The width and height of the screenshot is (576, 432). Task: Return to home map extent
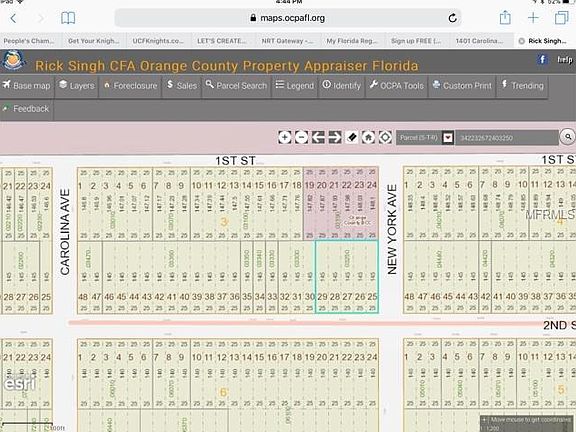[368, 138]
